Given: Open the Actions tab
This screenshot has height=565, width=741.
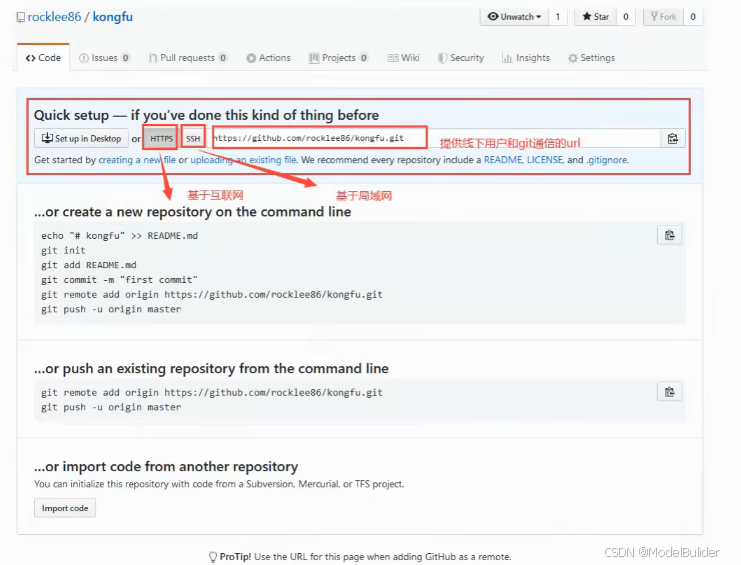Looking at the screenshot, I should (268, 58).
